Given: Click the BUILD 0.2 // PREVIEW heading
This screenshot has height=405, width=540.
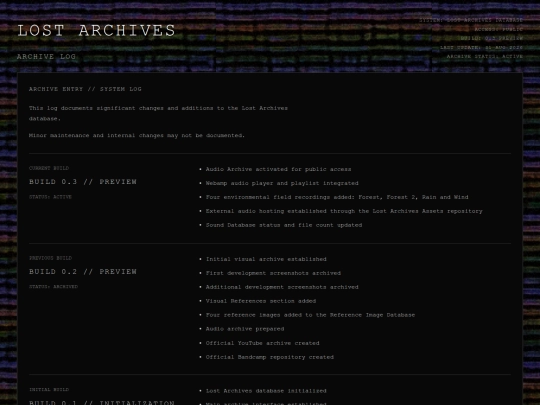Looking at the screenshot, I should [83, 272].
